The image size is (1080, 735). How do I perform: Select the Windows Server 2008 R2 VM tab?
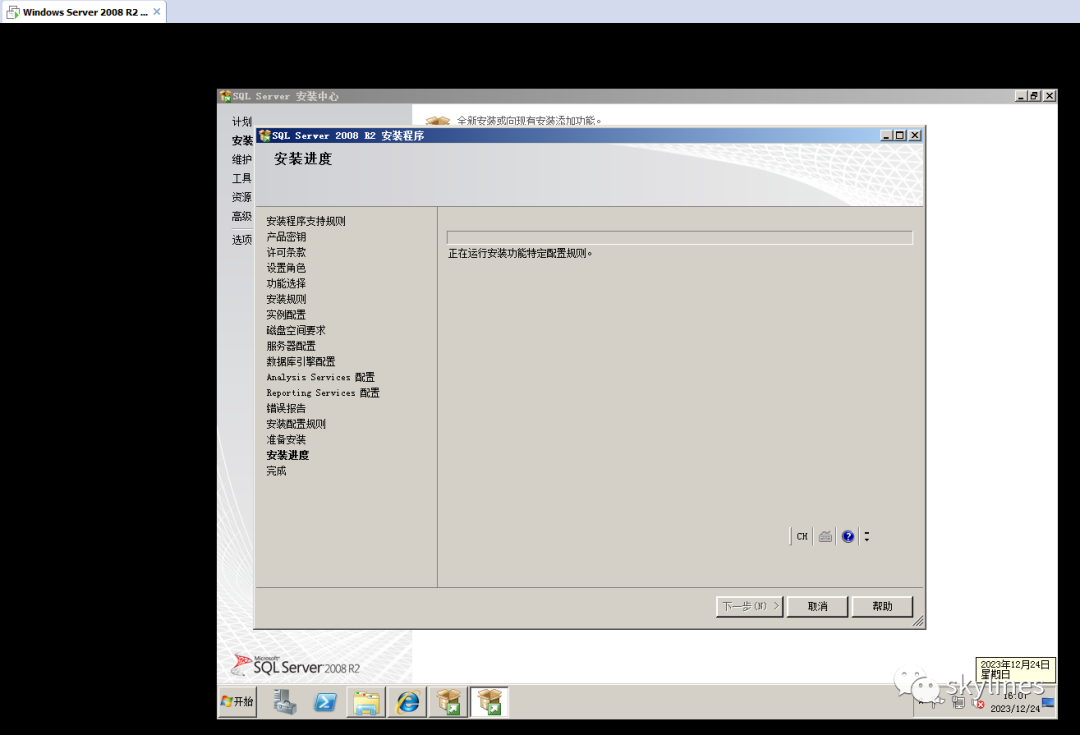tap(83, 12)
